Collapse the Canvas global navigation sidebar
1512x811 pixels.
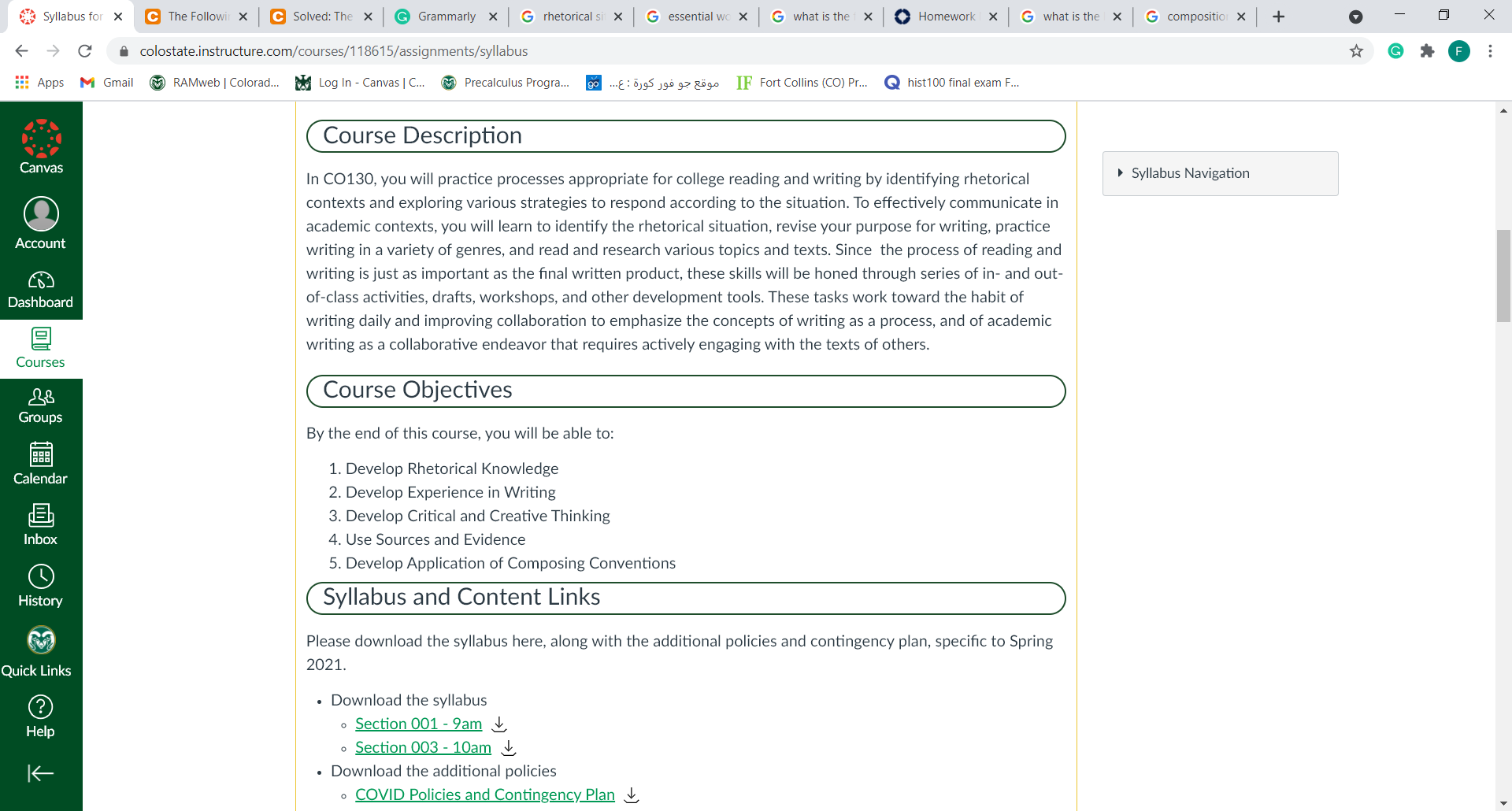click(x=41, y=773)
